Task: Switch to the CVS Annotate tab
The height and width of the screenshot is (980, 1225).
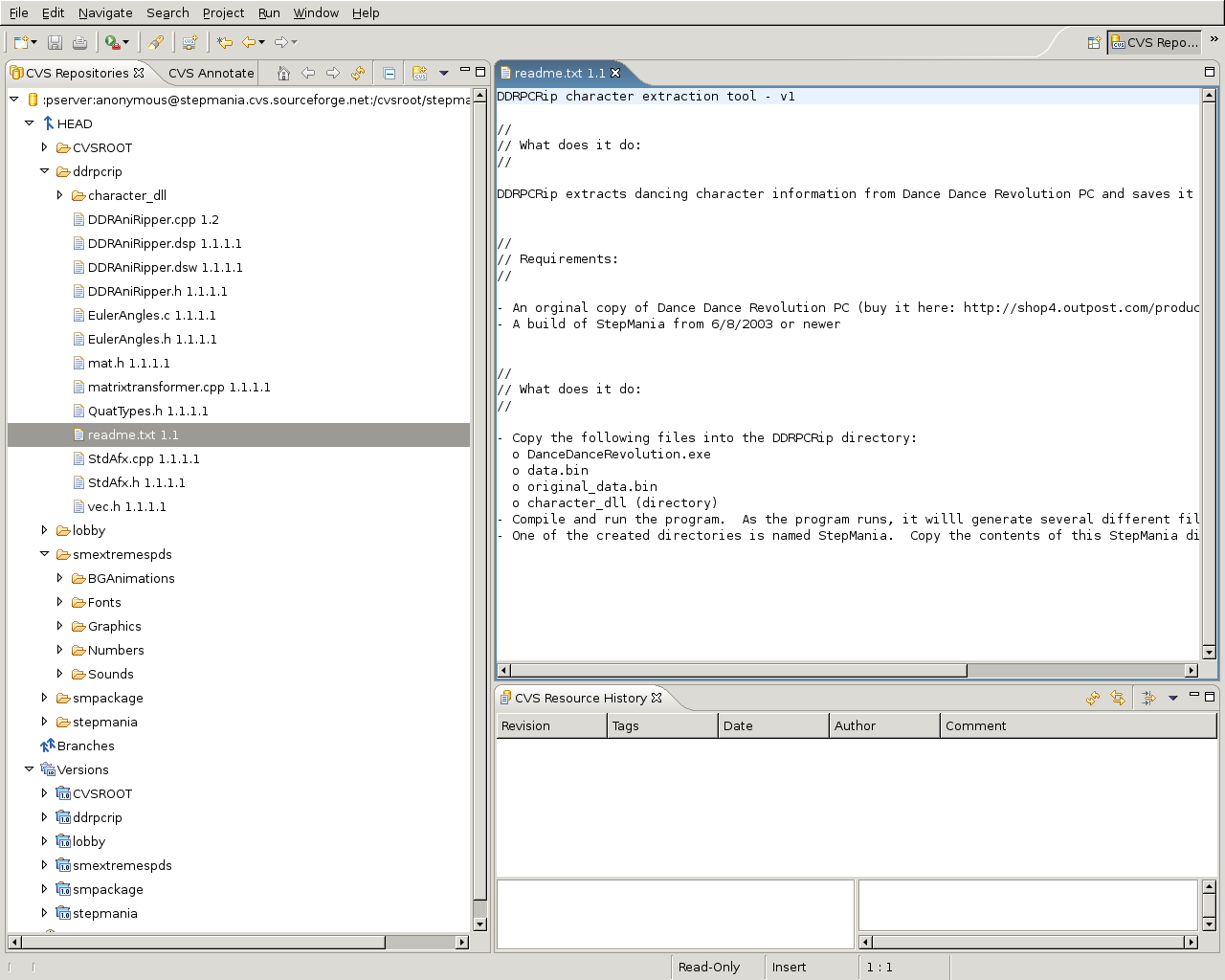Action: [x=211, y=73]
